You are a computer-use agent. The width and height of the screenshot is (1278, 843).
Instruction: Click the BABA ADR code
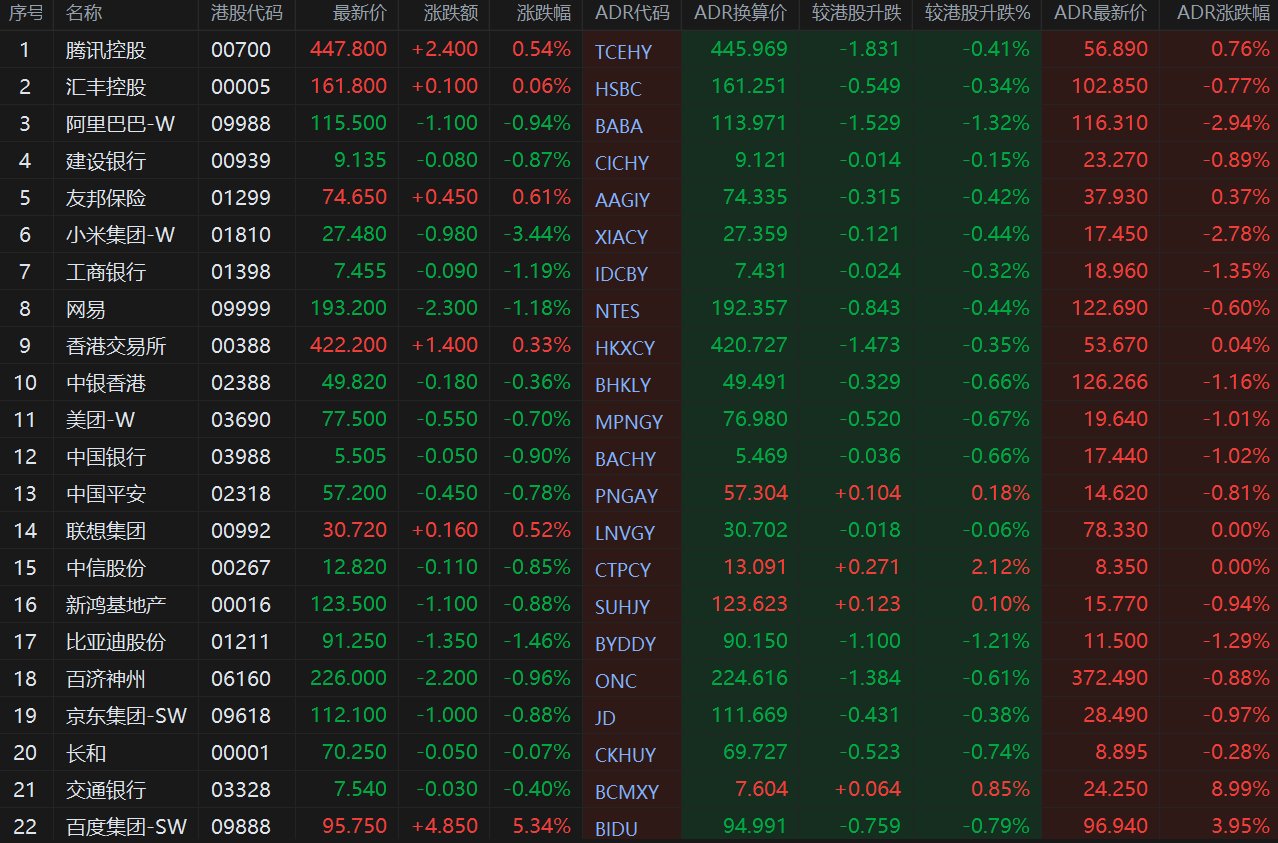(x=619, y=126)
